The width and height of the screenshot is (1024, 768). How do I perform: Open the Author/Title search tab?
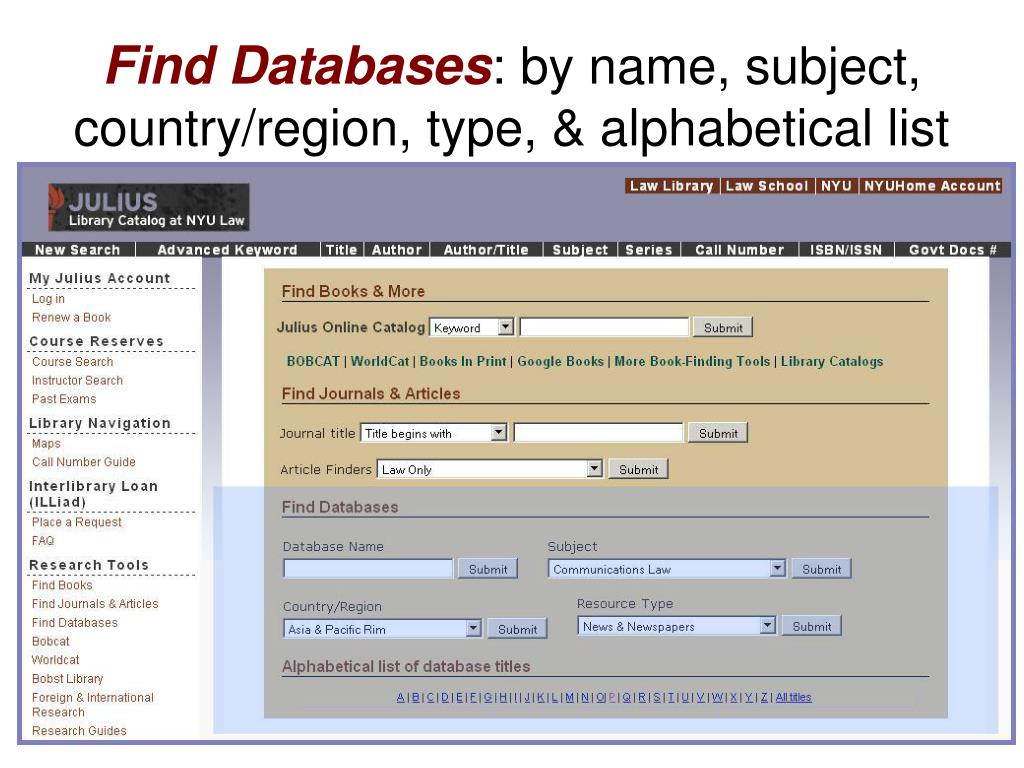pos(486,249)
